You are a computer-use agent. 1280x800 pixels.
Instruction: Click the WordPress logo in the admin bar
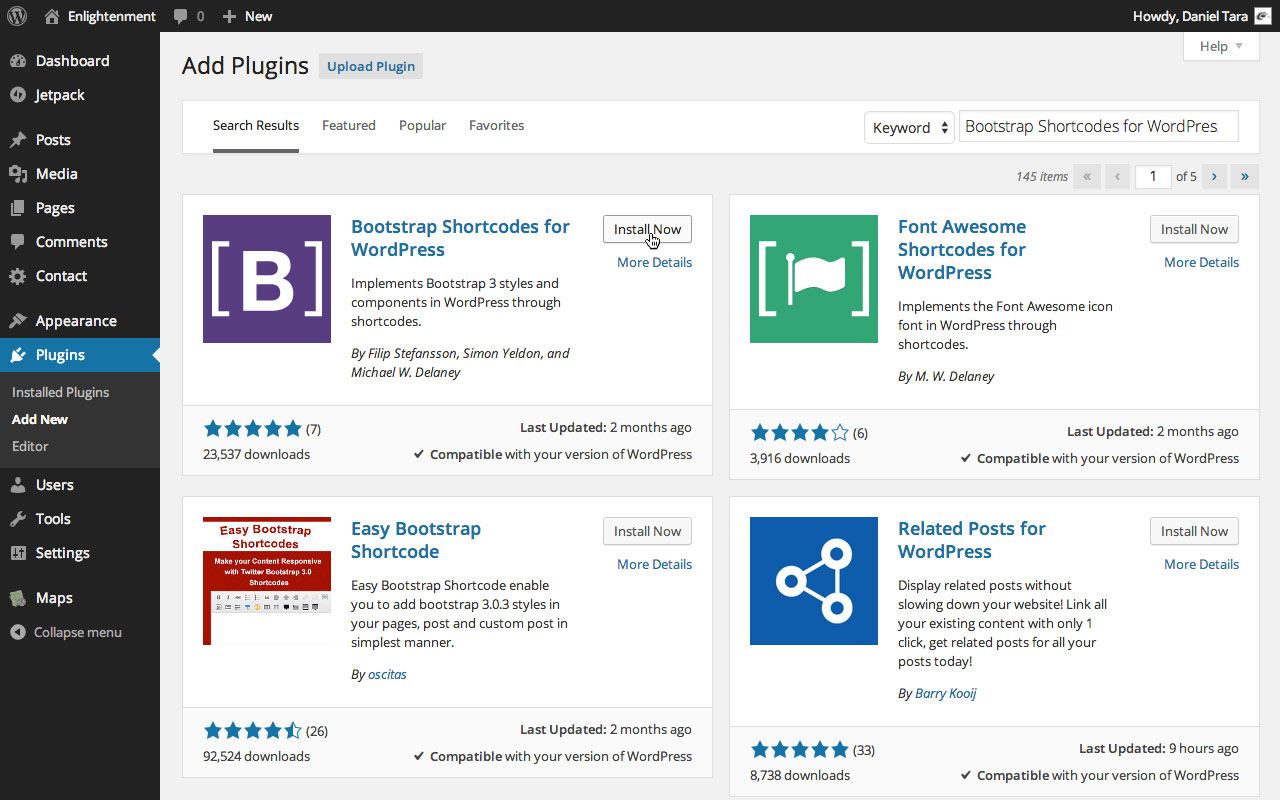coord(16,15)
